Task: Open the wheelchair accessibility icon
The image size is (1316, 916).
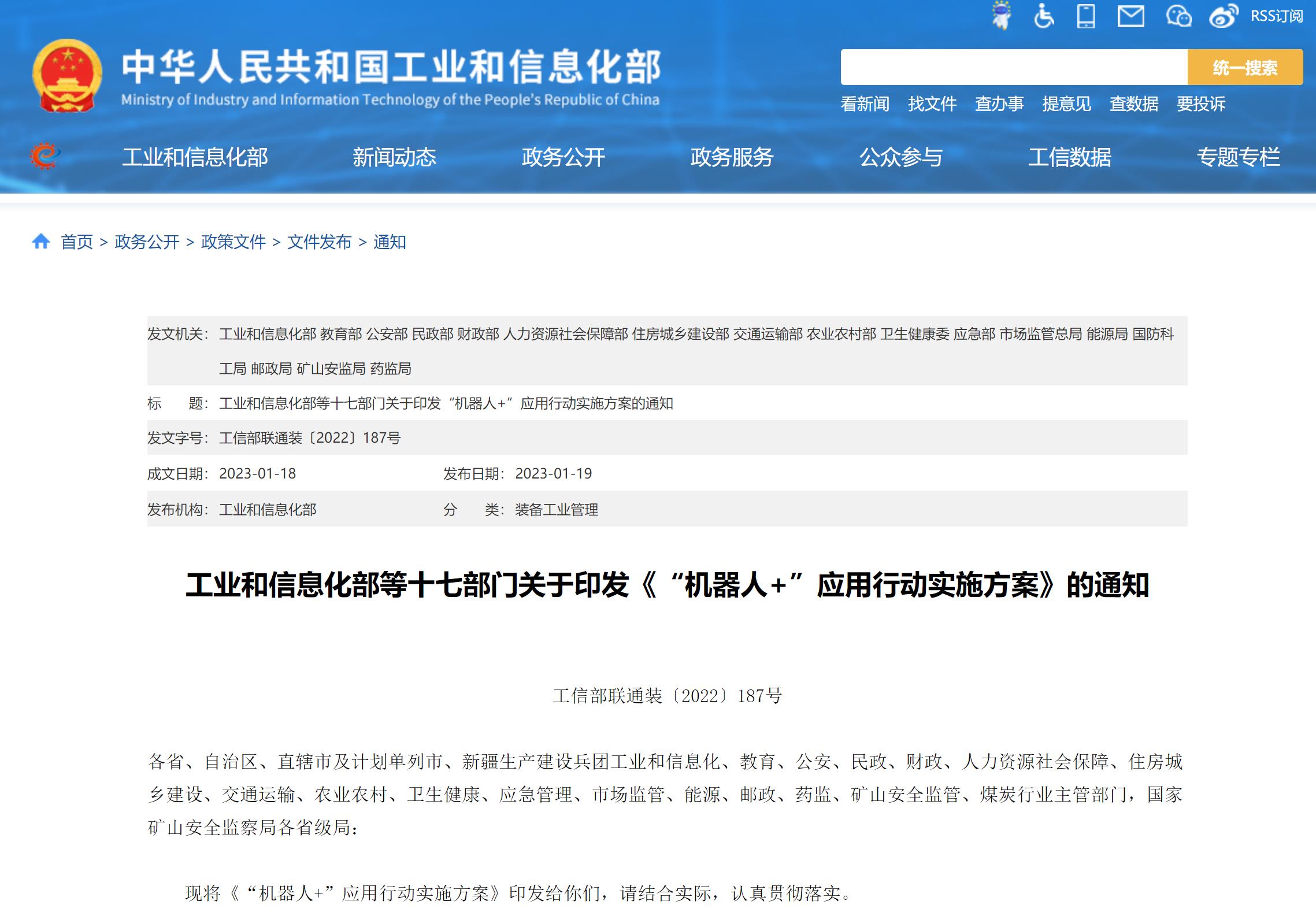Action: 1044,16
